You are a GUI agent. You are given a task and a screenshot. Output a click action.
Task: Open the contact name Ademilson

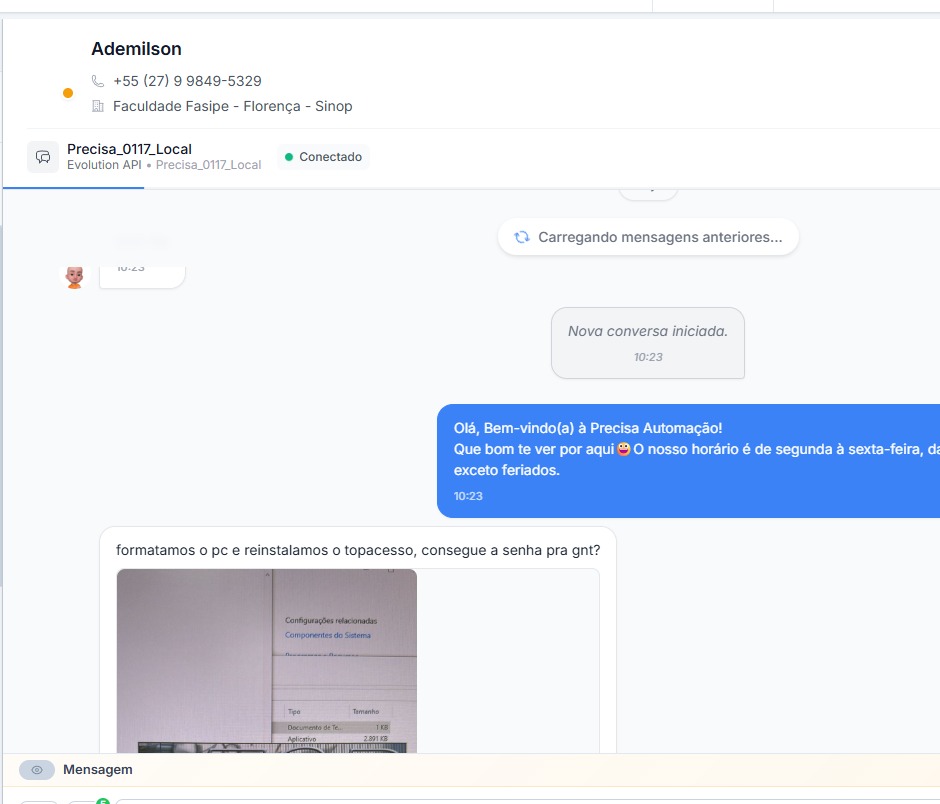[x=136, y=49]
